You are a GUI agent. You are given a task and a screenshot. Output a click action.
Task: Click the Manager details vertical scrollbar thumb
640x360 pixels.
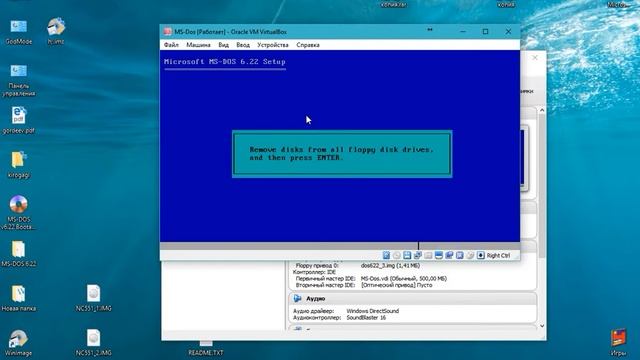click(x=542, y=186)
